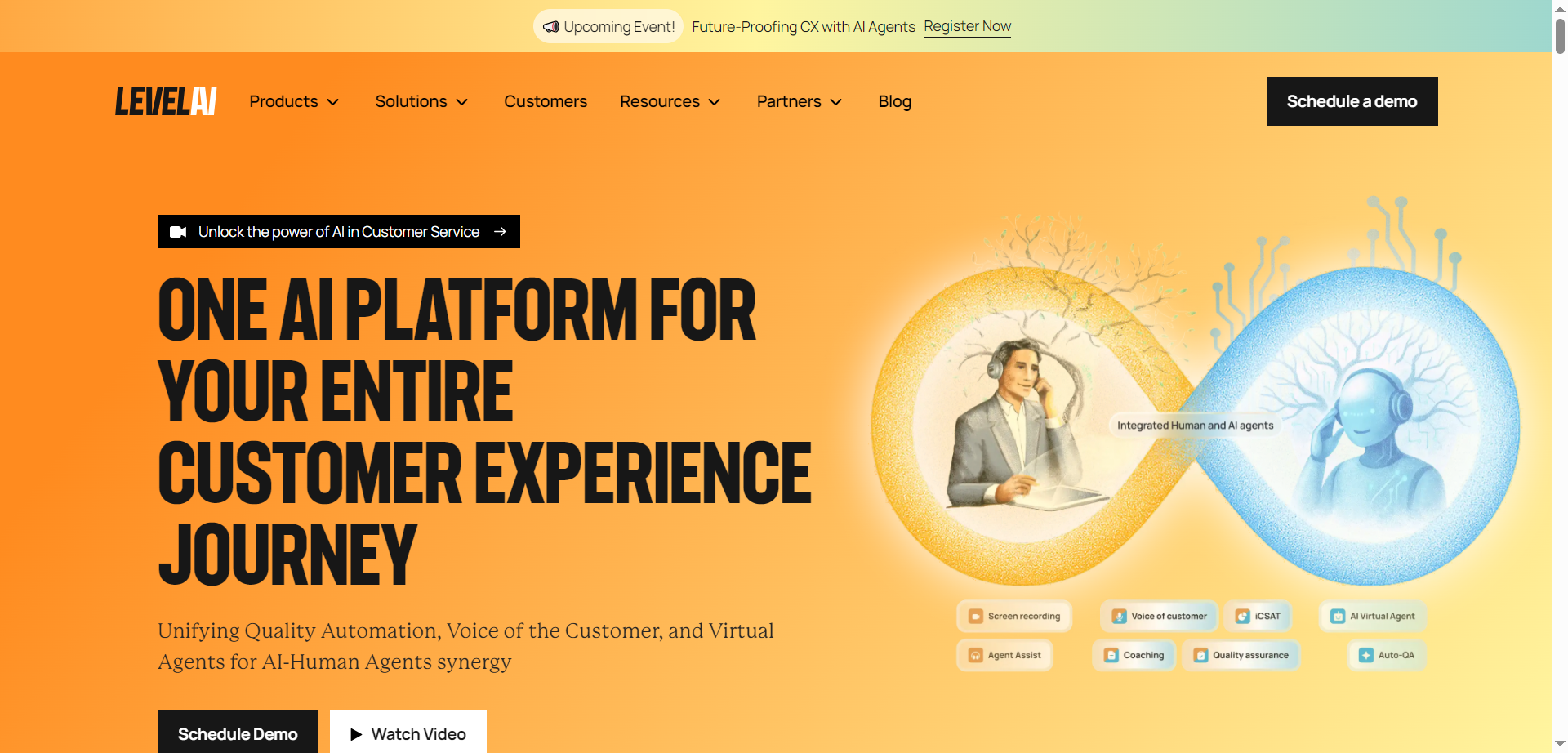
Task: Open the Partners dropdown menu
Action: 799,101
